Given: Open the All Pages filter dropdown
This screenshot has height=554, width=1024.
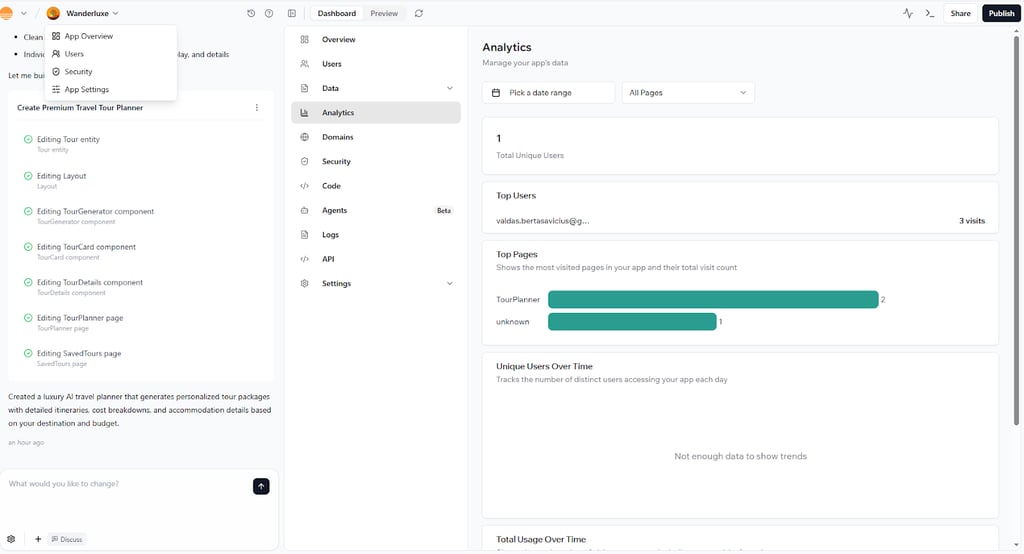Looking at the screenshot, I should [x=688, y=93].
